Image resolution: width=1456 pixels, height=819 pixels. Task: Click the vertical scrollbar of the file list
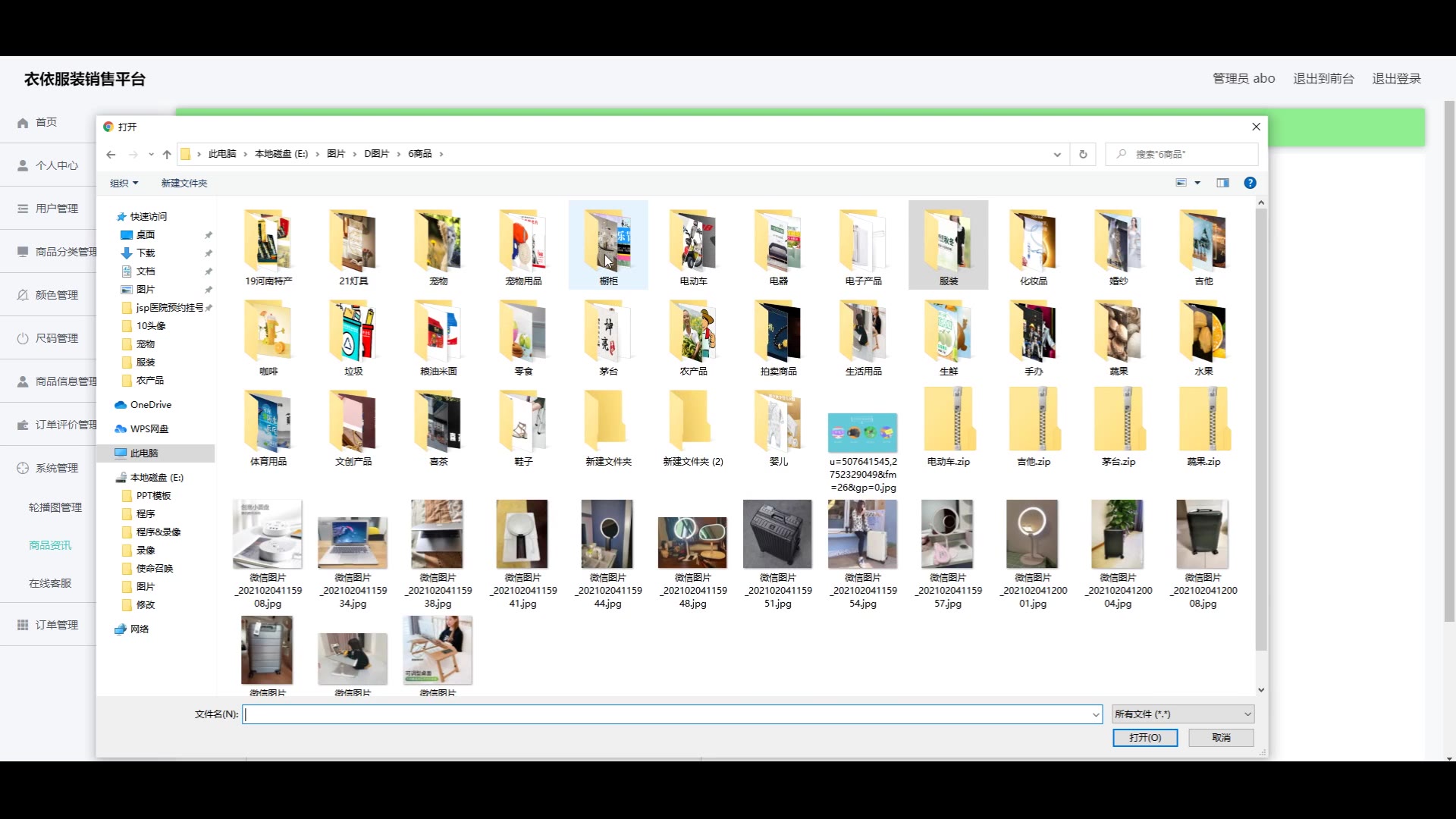click(1261, 425)
